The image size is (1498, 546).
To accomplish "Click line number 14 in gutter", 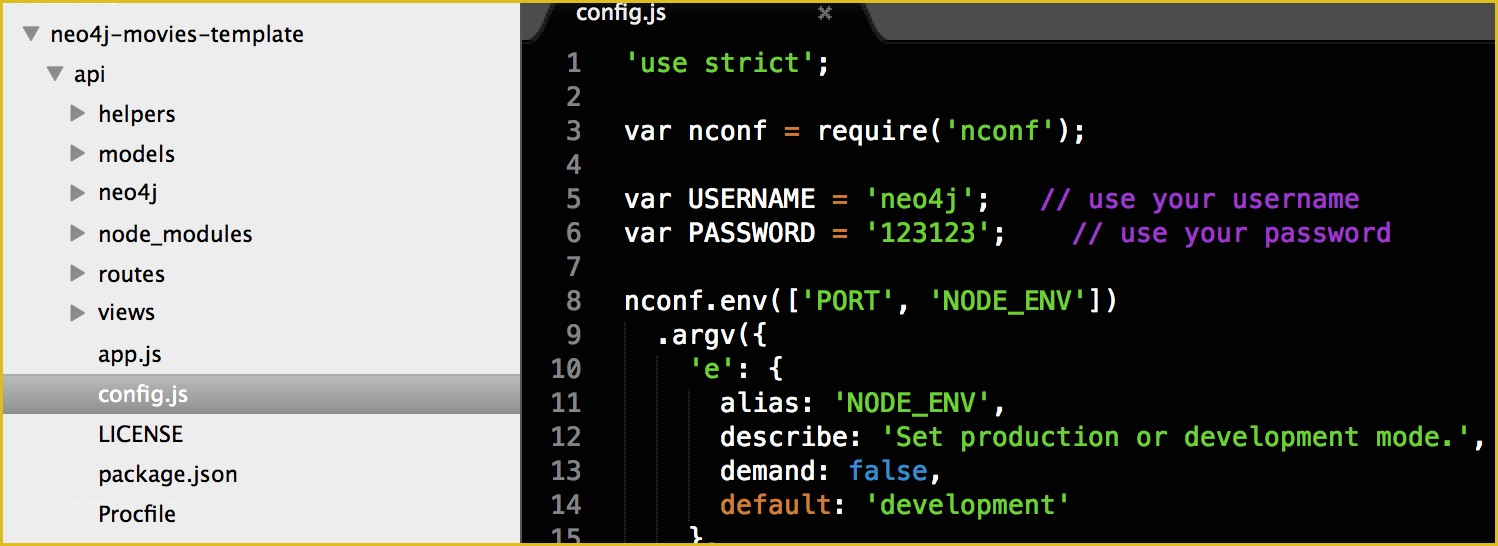I will [x=565, y=505].
